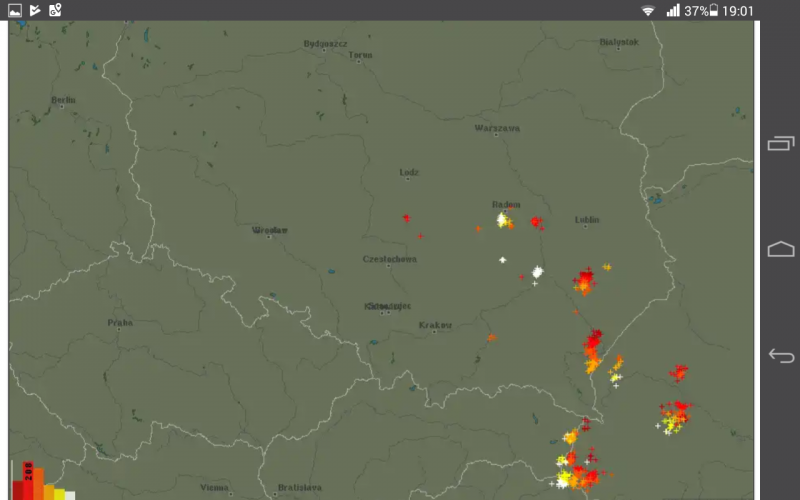Screen dimensions: 800x500
Task: Click the white bar in the strike legend
Action: tap(70, 495)
